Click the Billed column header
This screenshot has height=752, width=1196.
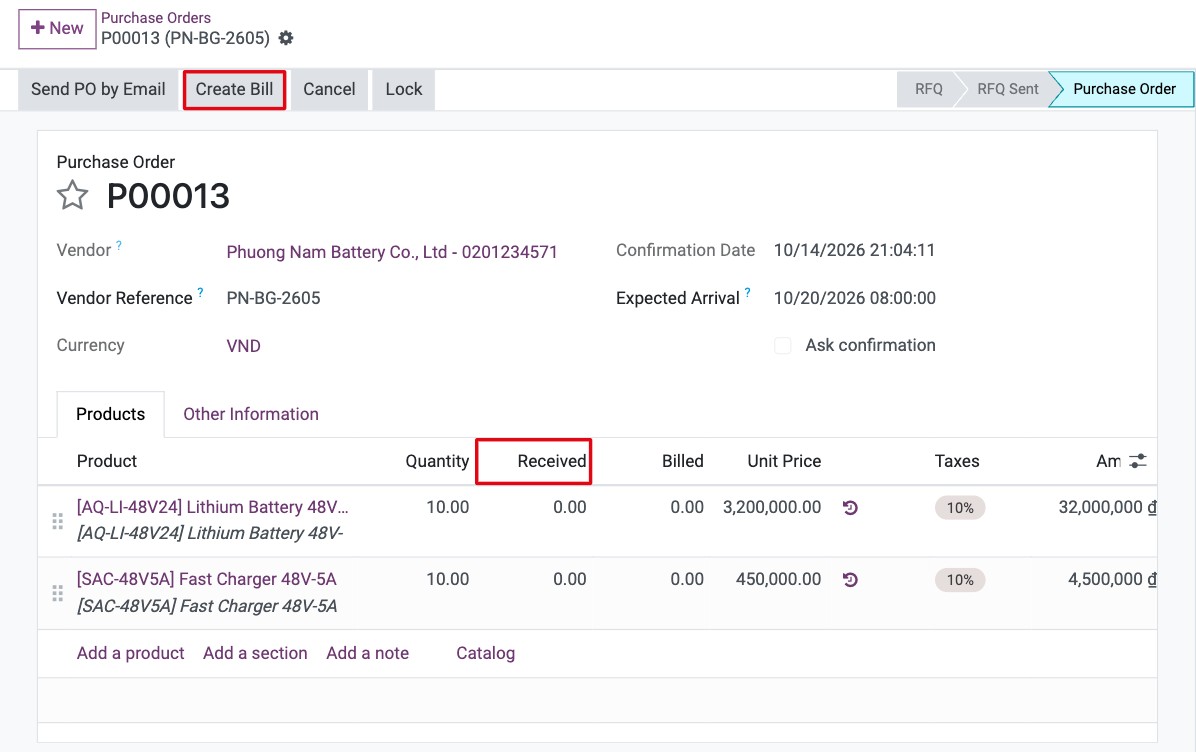click(x=683, y=461)
